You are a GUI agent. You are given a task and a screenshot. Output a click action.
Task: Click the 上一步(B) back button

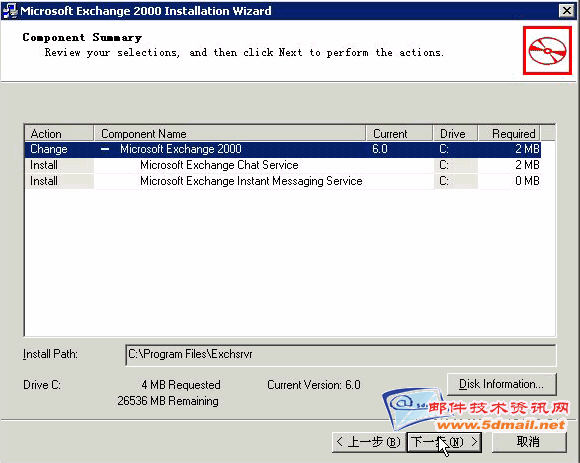coord(369,442)
